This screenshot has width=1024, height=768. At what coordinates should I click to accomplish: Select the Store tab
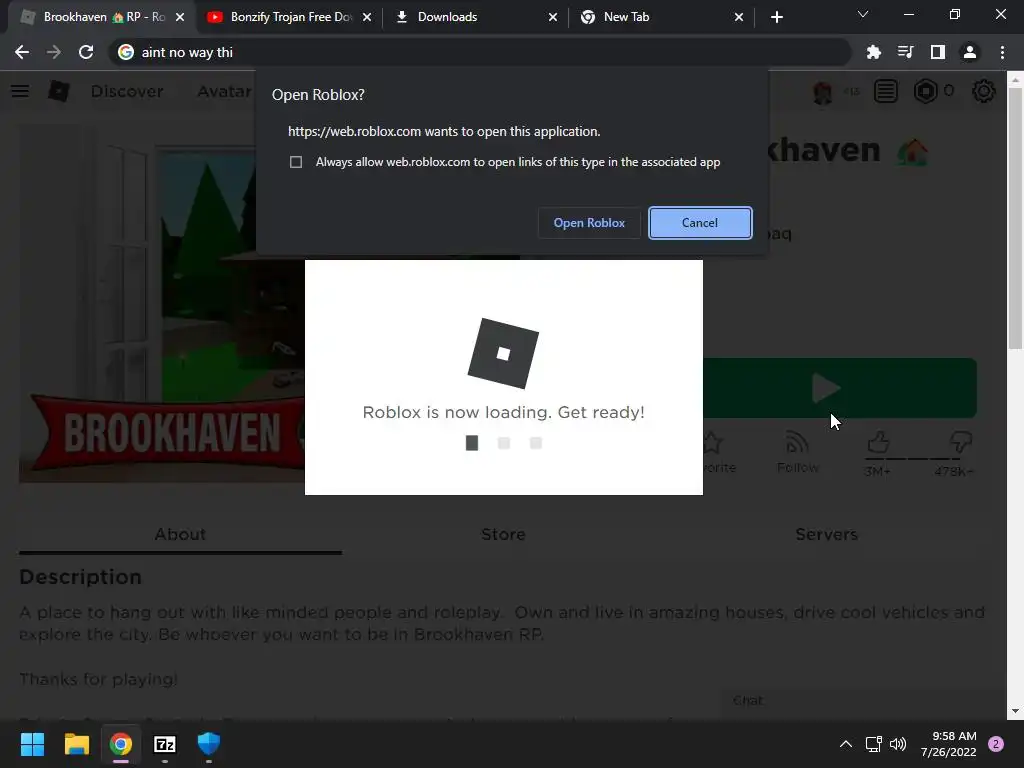point(503,535)
